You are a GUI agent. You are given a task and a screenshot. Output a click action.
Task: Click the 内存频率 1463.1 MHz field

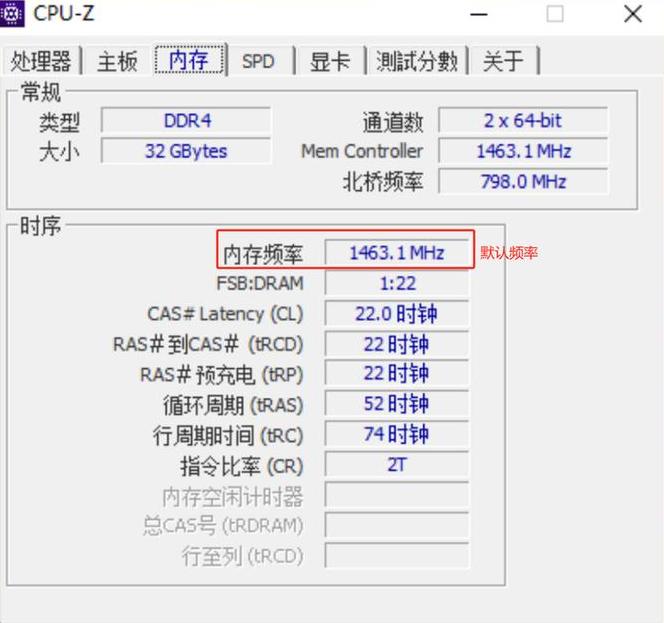(397, 253)
